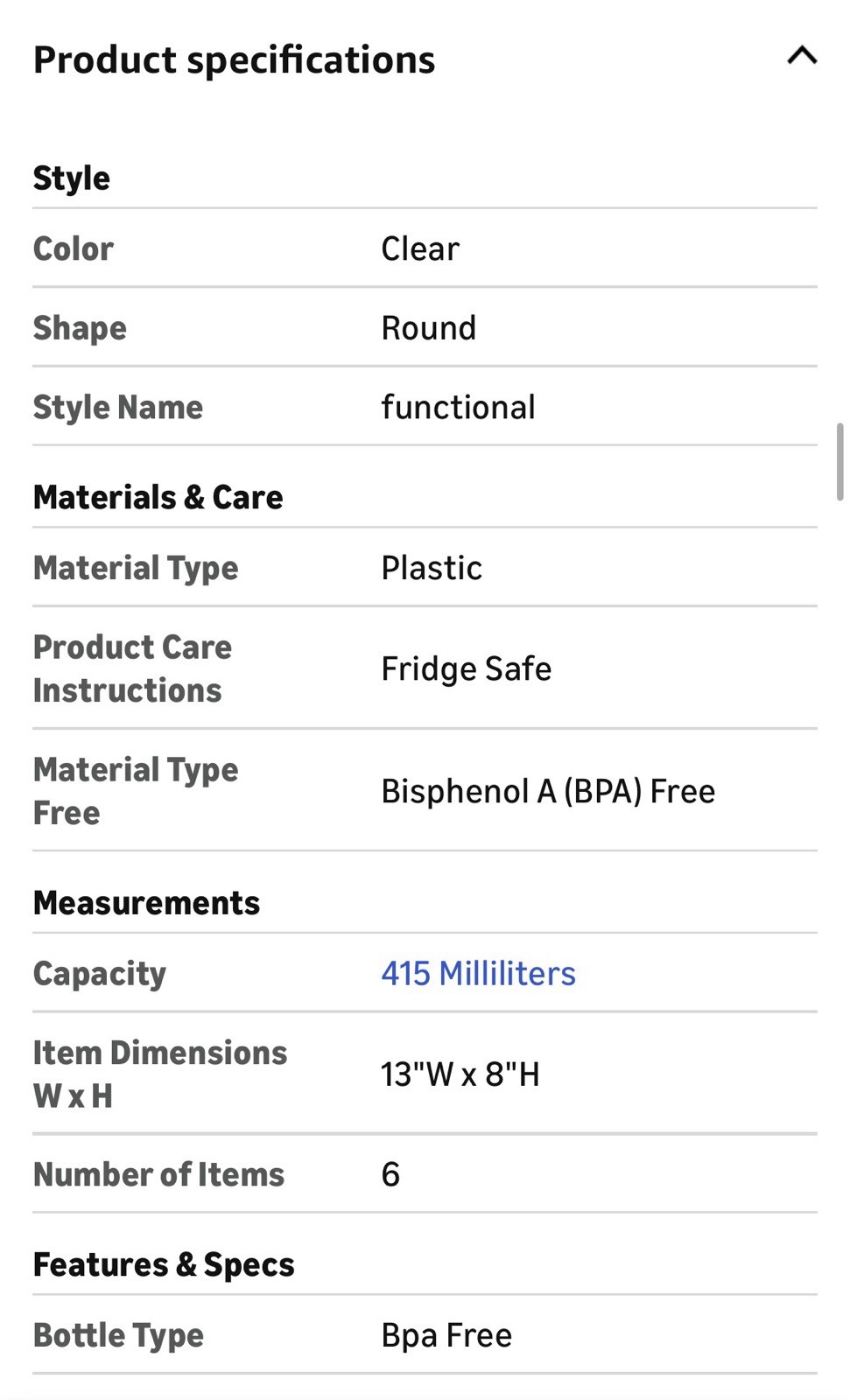The width and height of the screenshot is (850, 1400).
Task: Collapse the Product specifications section chevron
Action: 801,57
